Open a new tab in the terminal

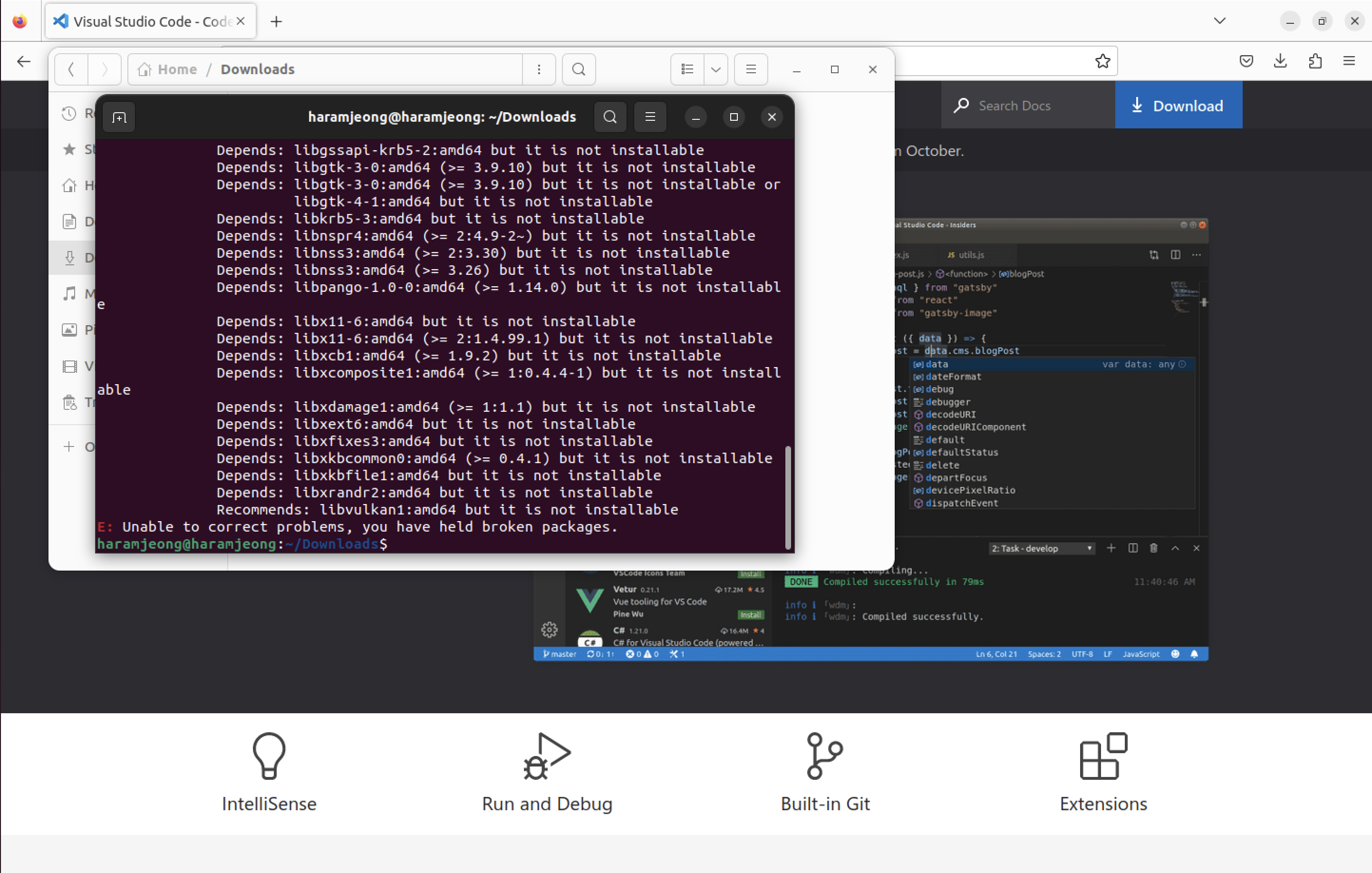tap(119, 117)
